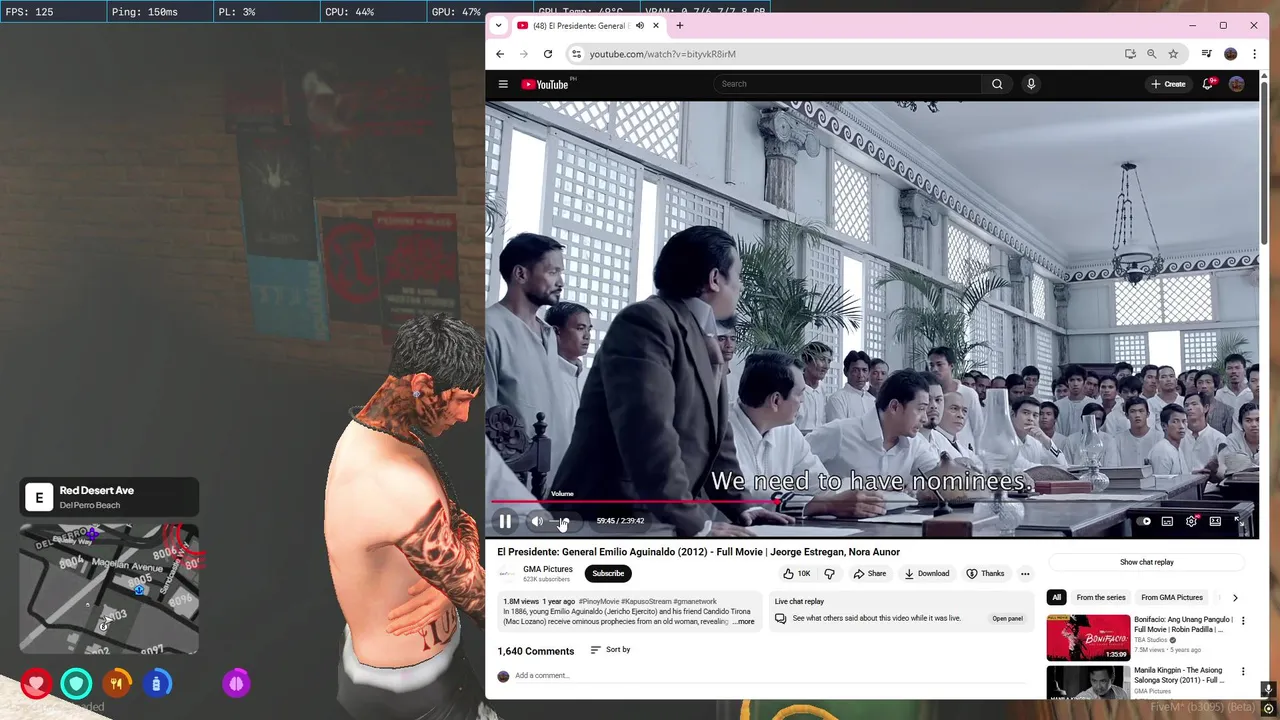Open more actions ellipsis under video
This screenshot has height=720, width=1280.
coord(1025,574)
